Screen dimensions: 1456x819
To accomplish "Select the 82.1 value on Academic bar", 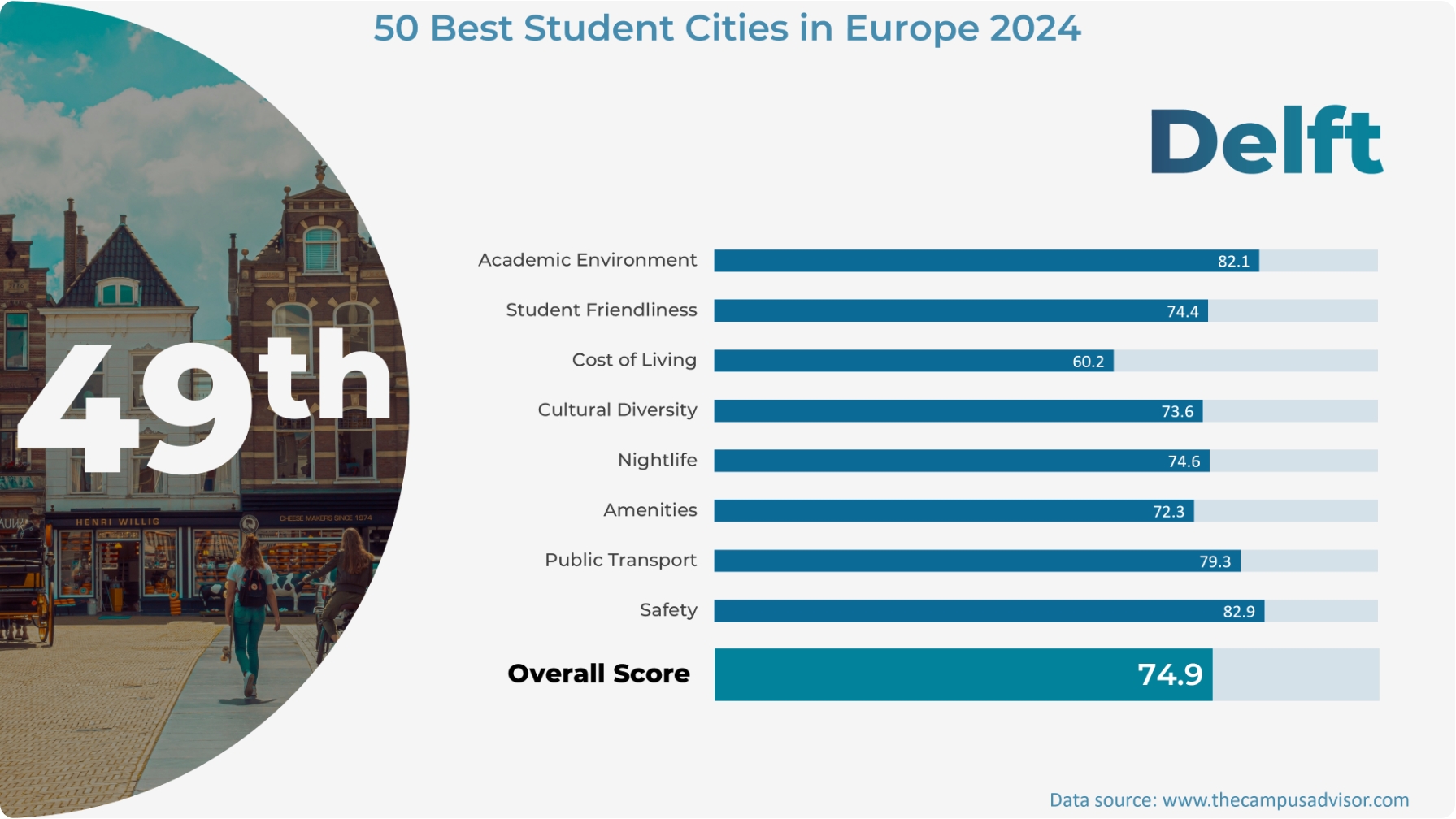I will pos(1232,262).
